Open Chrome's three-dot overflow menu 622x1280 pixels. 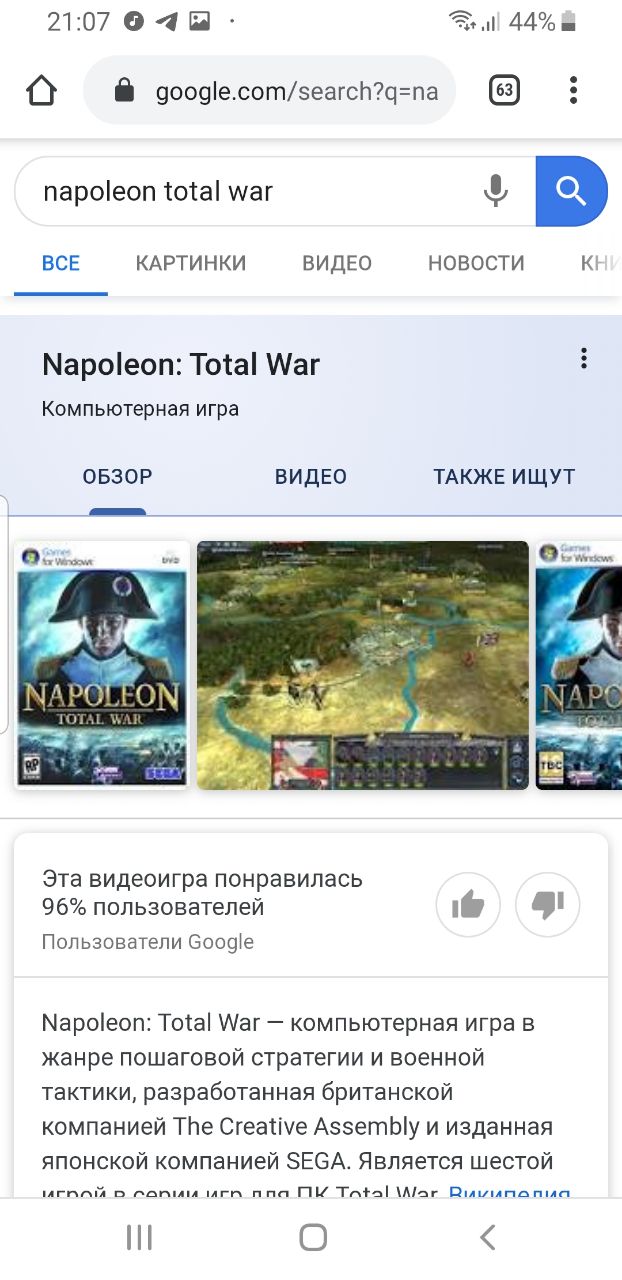click(573, 90)
